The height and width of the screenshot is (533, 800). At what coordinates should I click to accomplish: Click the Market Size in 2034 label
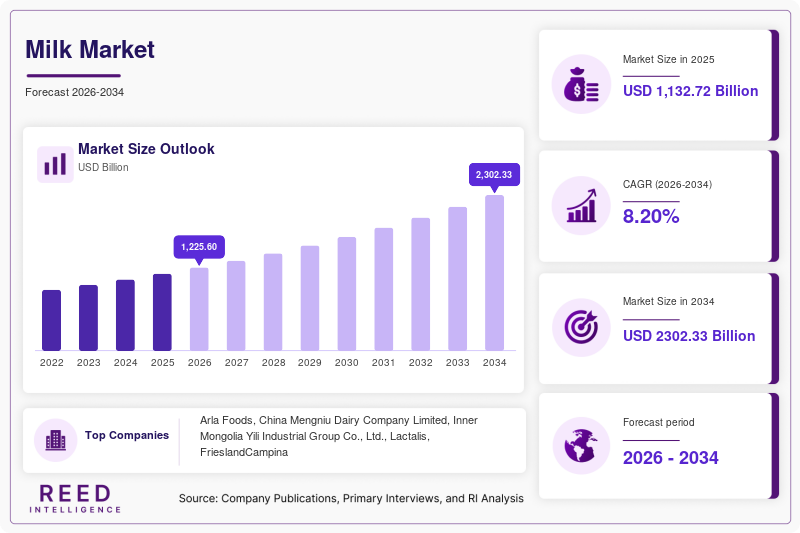(x=668, y=301)
